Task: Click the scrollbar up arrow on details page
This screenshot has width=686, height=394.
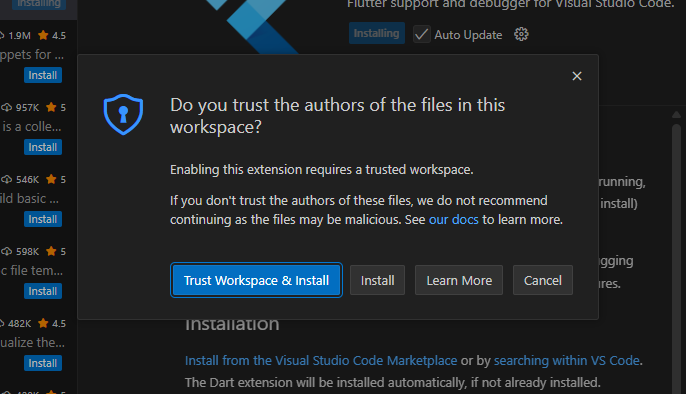Action: pos(676,115)
